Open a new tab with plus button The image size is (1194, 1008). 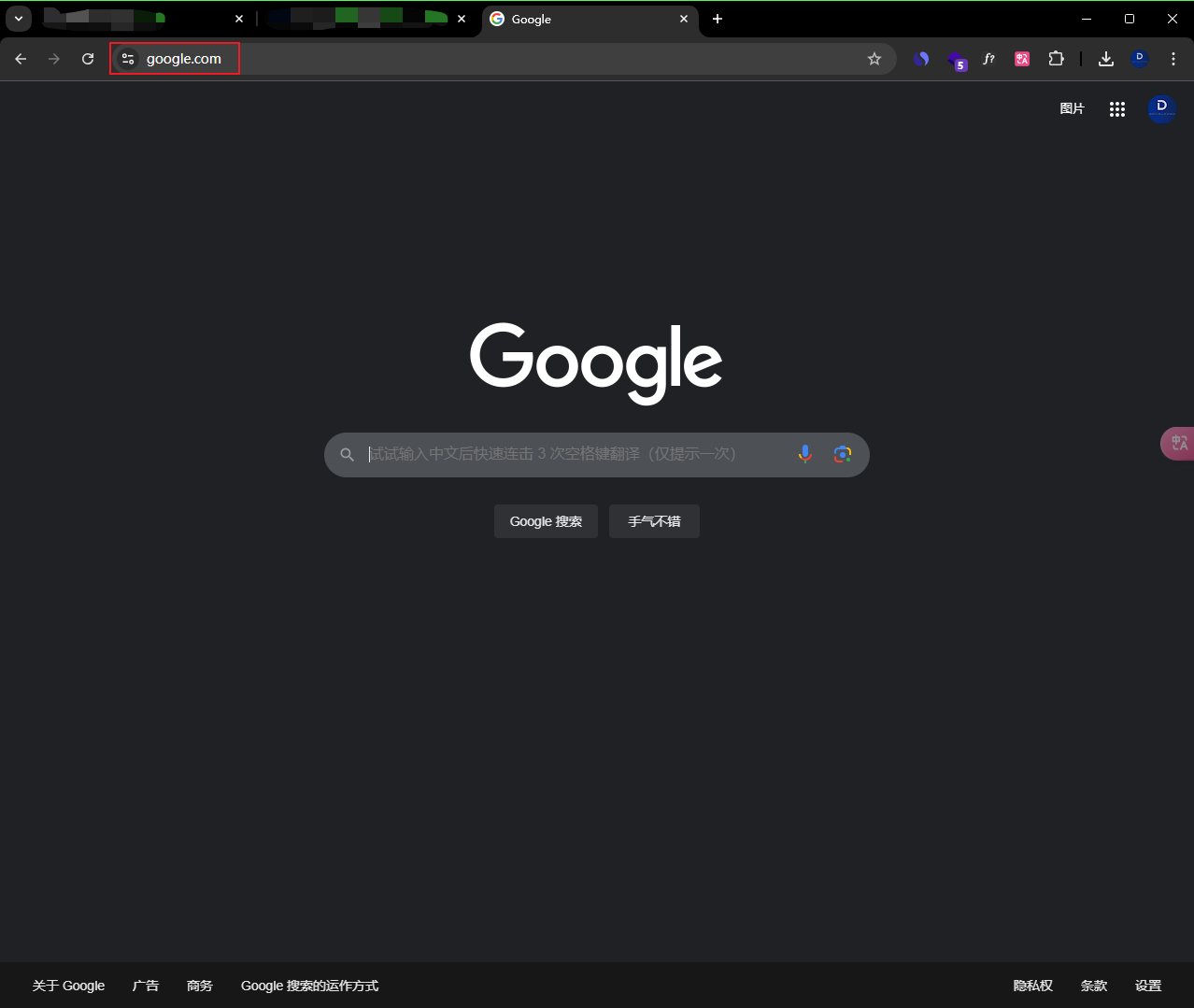tap(718, 19)
